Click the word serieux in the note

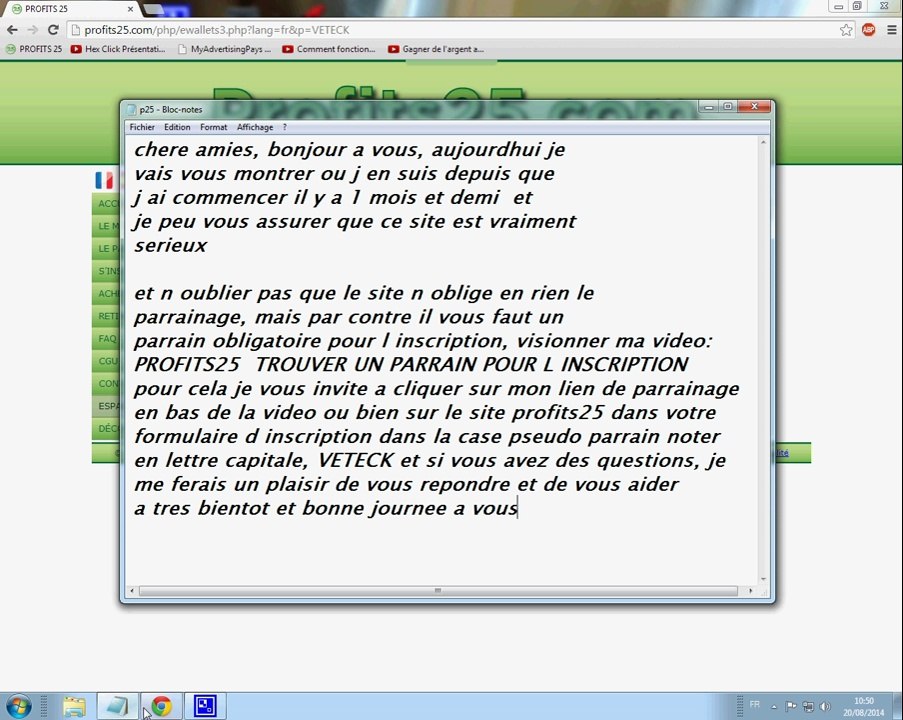pyautogui.click(x=170, y=245)
